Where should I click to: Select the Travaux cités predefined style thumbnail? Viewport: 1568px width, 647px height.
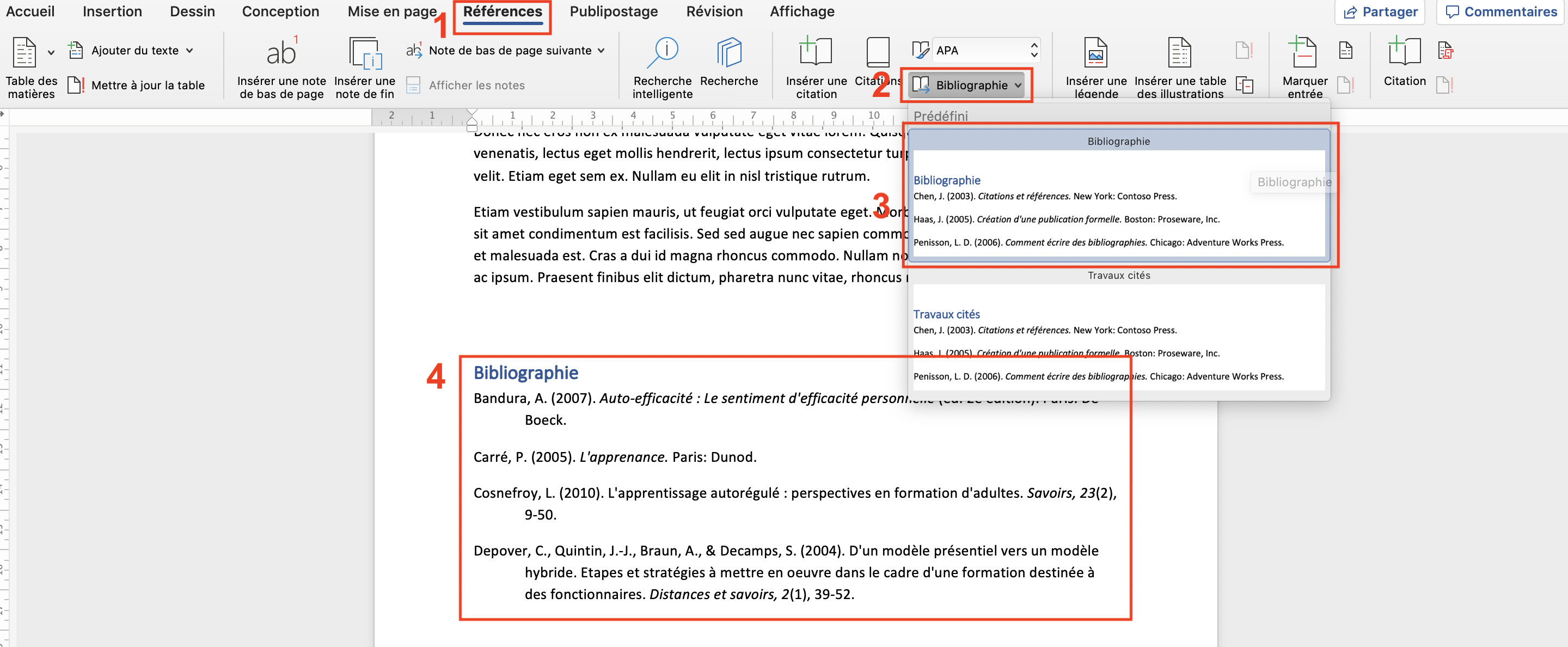coord(1118,330)
